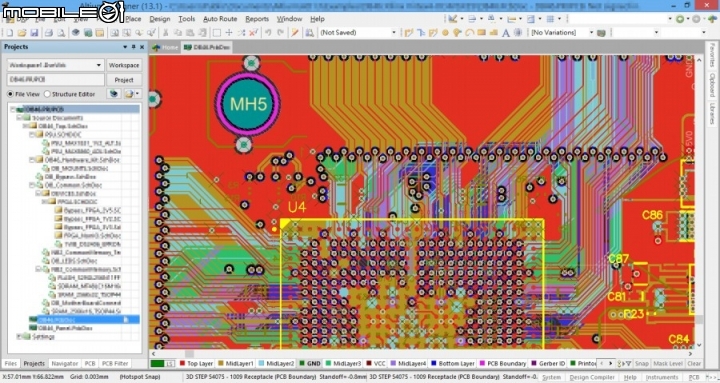
Task: Open the No Variations dropdown
Action: pyautogui.click(x=591, y=33)
